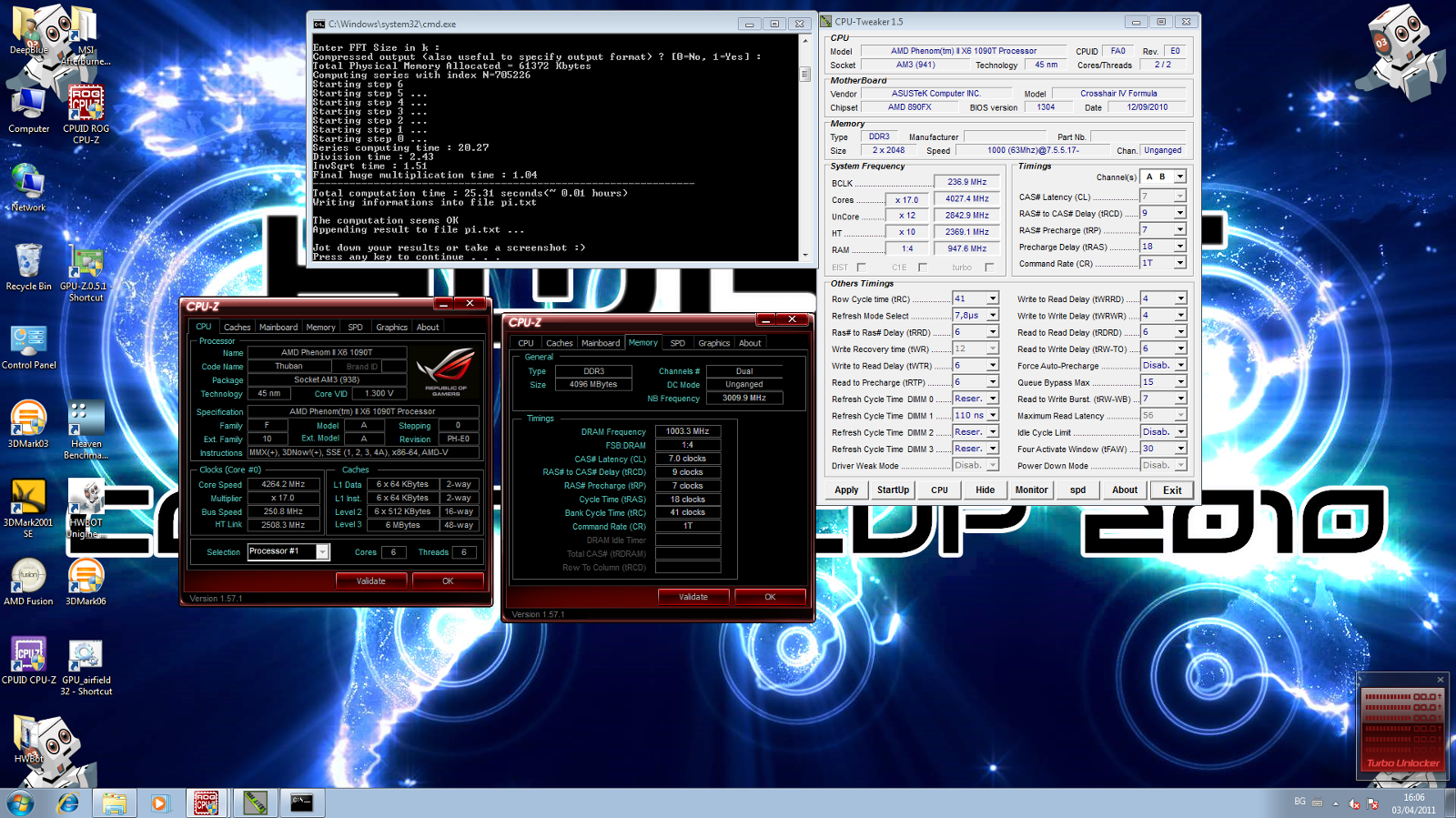Click spd button in CPU-Tweaker
Viewport: 1456px width, 818px height.
(1077, 490)
